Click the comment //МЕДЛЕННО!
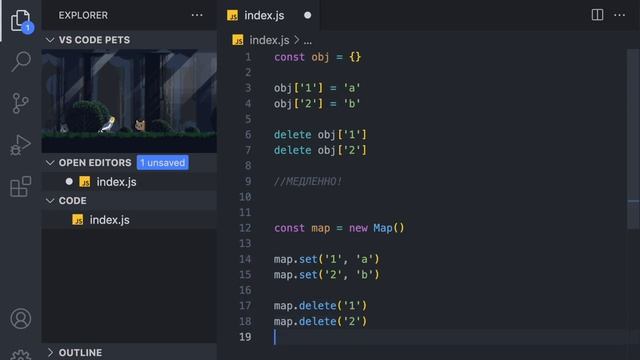This screenshot has width=640, height=360. pyautogui.click(x=308, y=181)
